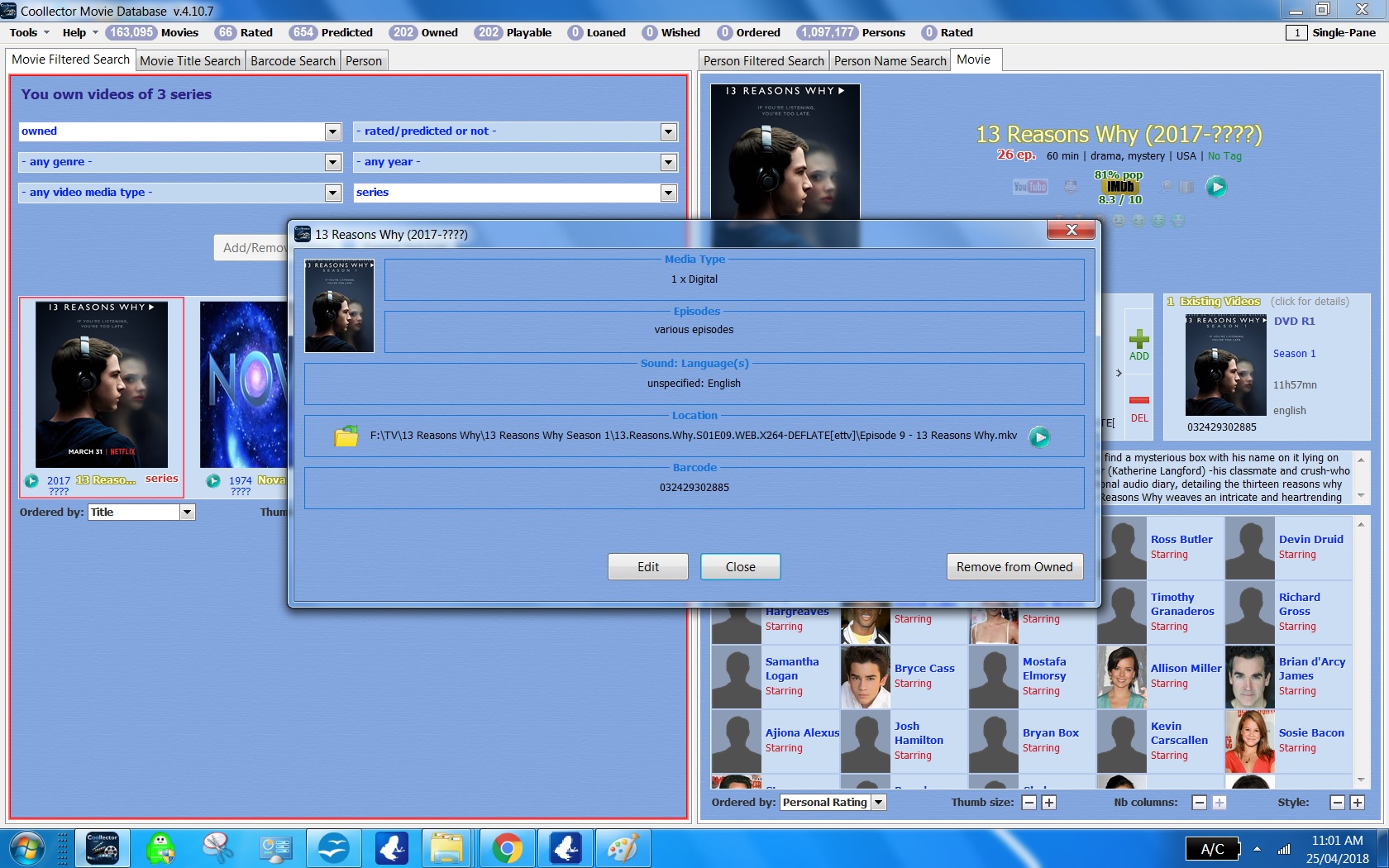Click the book icon near IMDb

point(1186,187)
